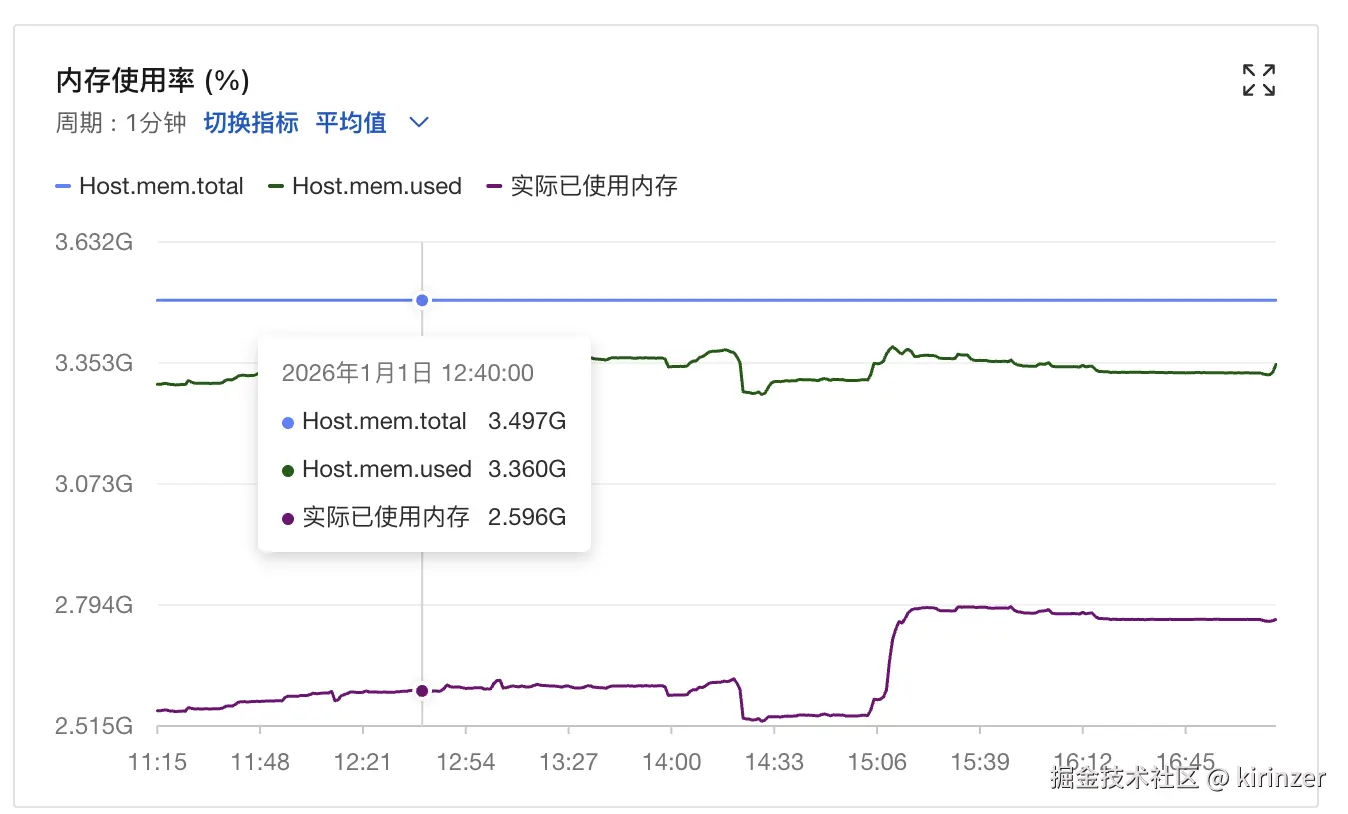Click the 内存使用率 (%) chart title
The width and height of the screenshot is (1348, 814).
coord(153,80)
